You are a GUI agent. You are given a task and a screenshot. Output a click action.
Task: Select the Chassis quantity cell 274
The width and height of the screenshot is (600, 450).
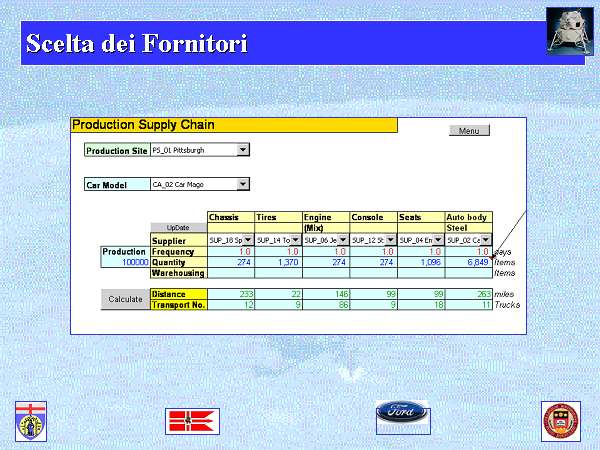[231, 262]
